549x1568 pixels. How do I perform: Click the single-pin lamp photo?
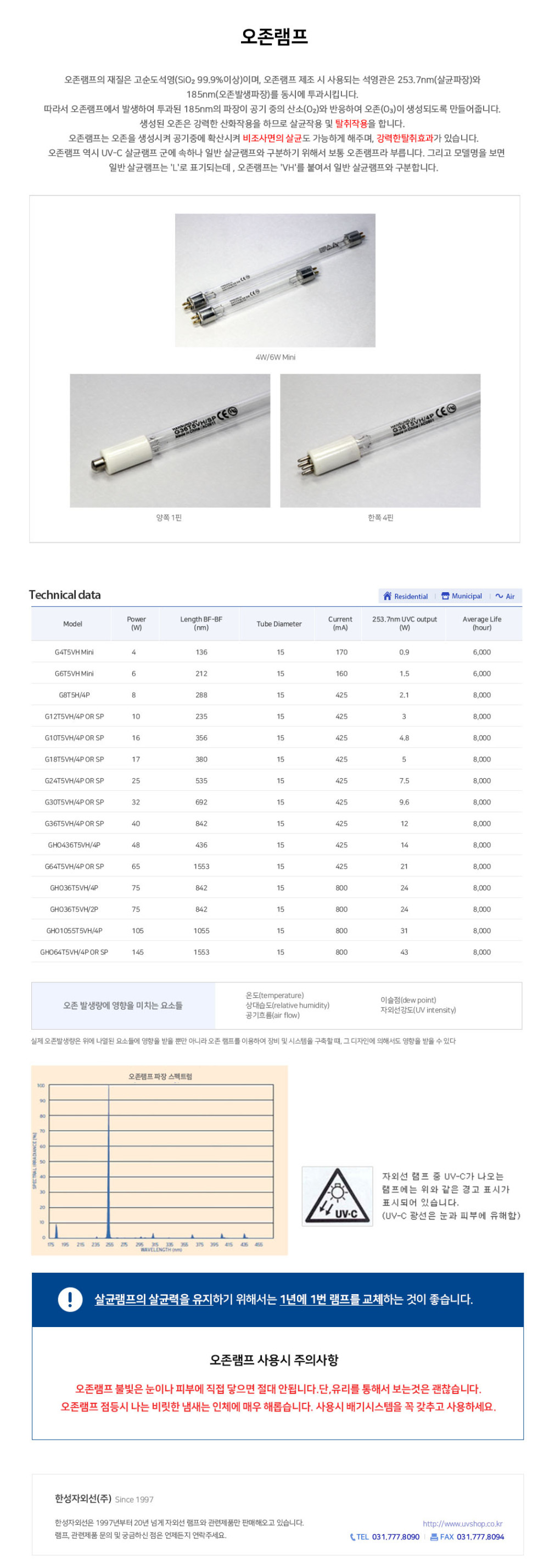point(170,440)
